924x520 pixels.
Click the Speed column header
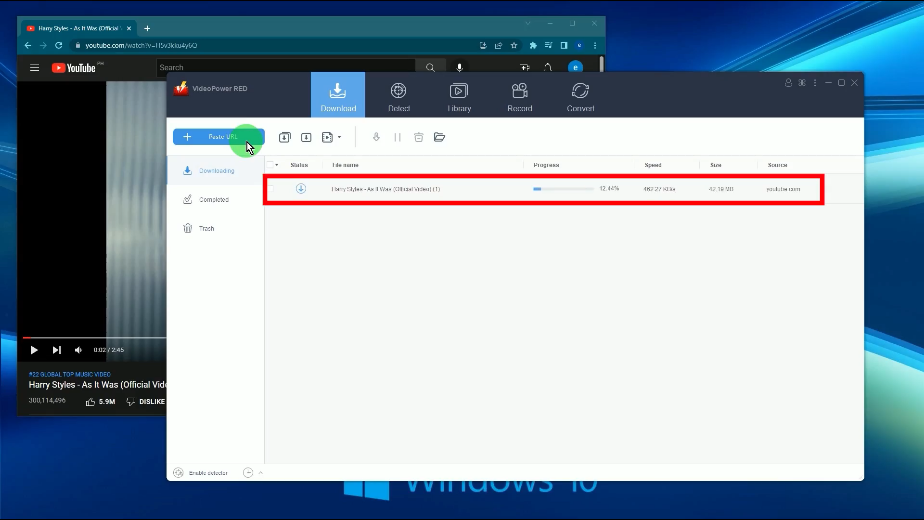[x=653, y=165]
